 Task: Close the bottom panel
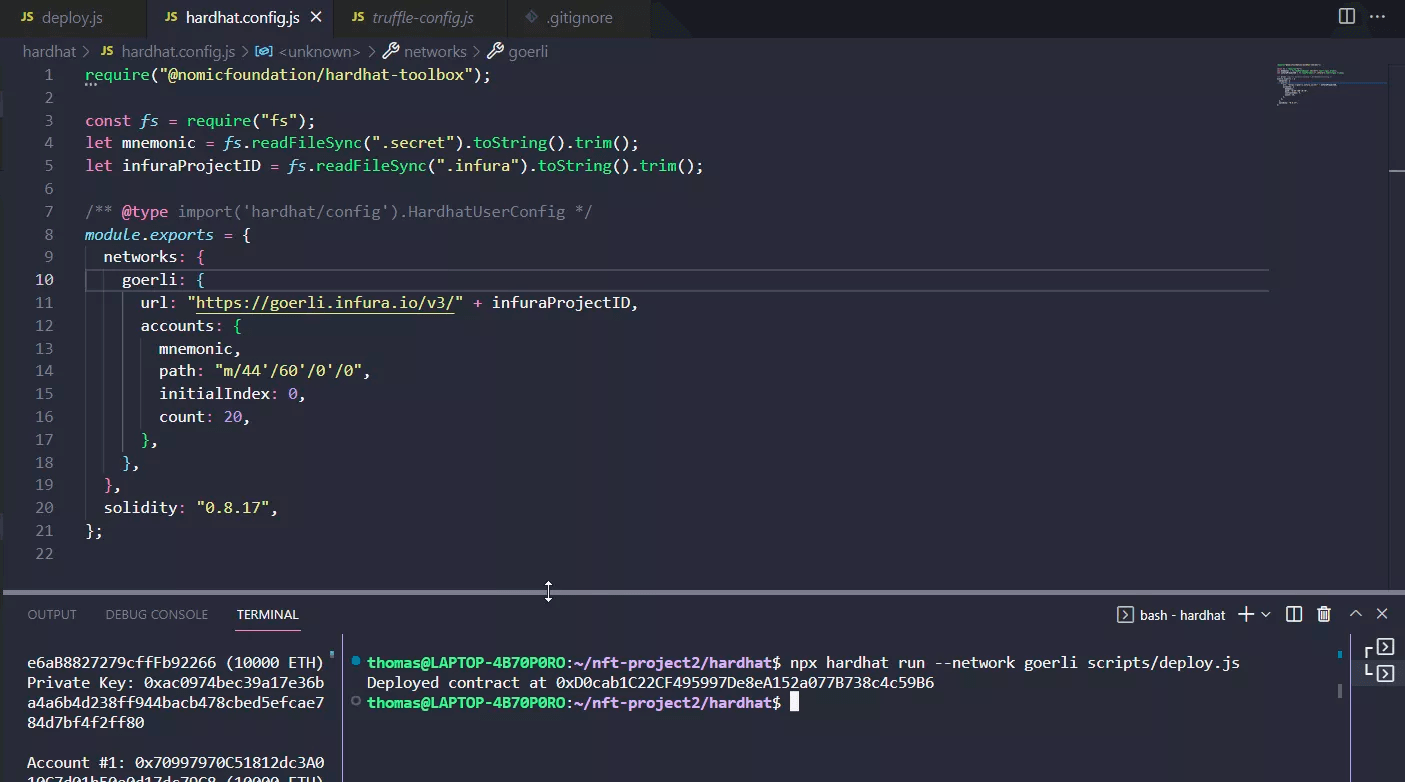[1382, 614]
